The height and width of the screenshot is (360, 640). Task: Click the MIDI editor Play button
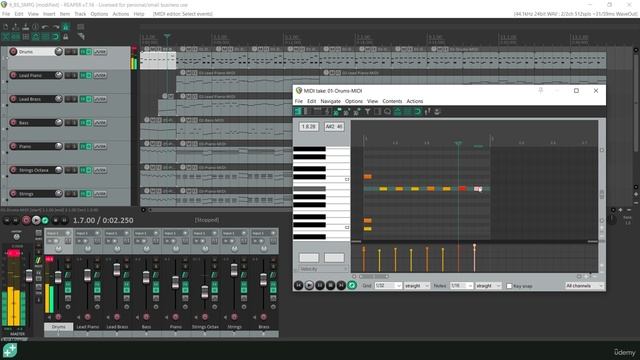309,286
